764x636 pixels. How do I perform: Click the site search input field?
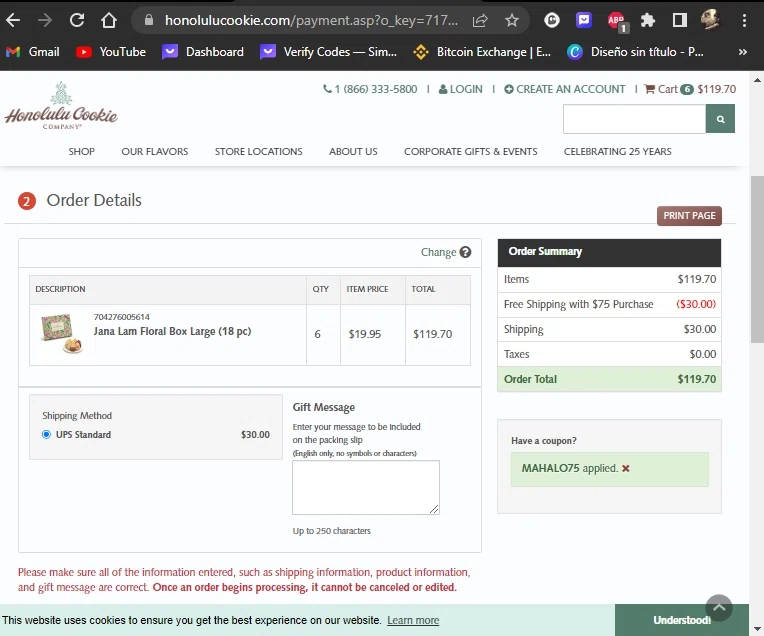pyautogui.click(x=634, y=119)
